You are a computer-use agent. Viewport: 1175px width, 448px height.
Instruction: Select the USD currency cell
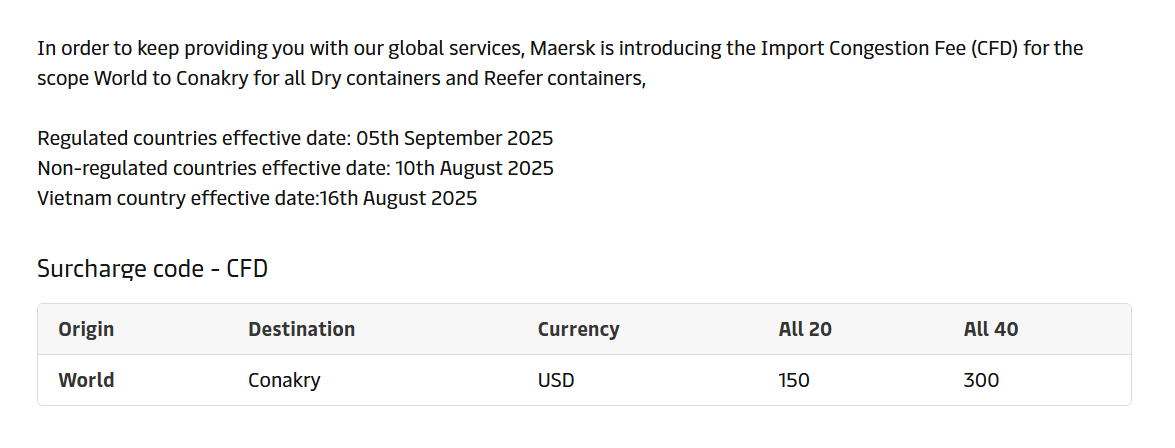coord(556,380)
